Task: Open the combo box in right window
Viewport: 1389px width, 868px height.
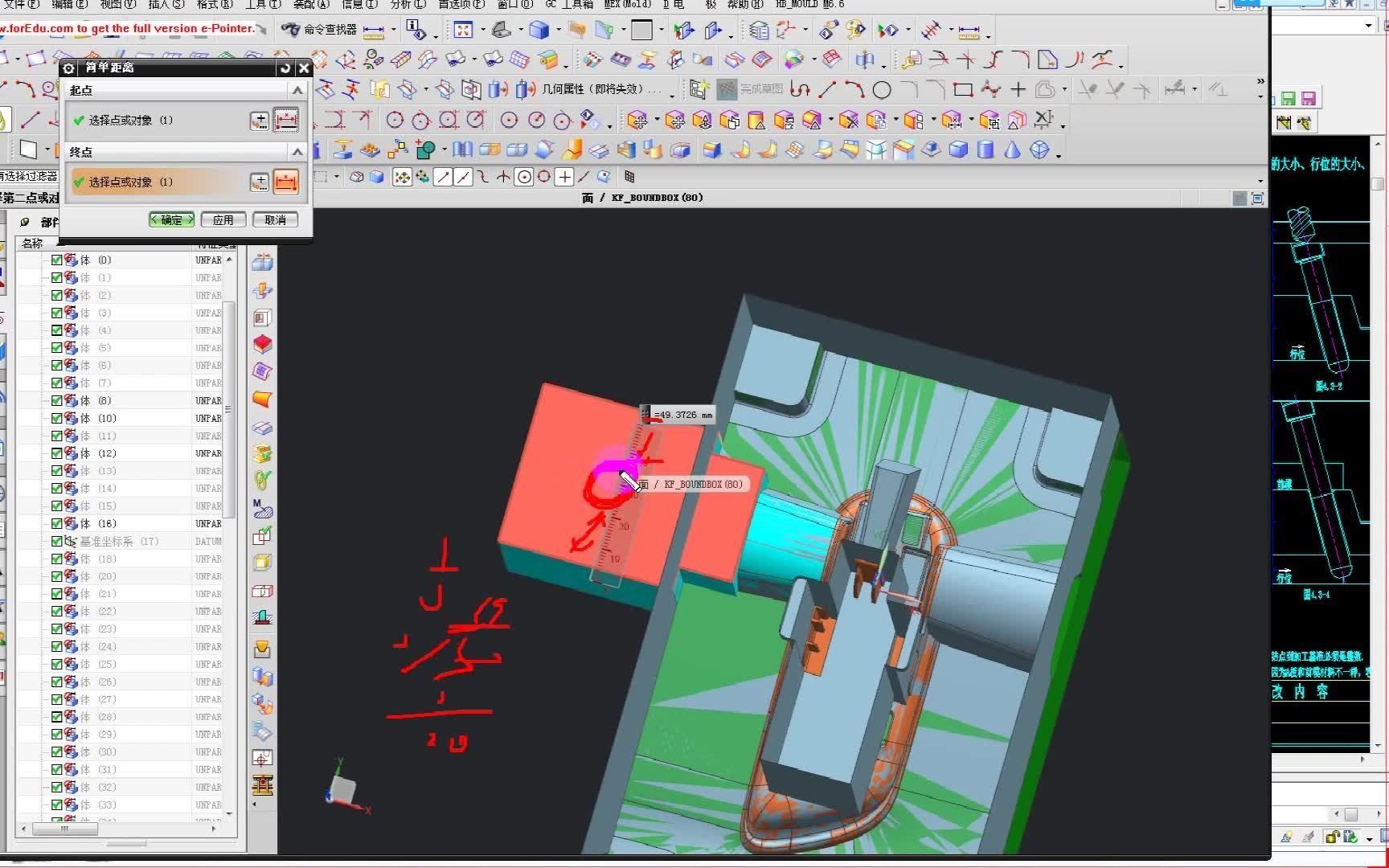Action: [x=1368, y=26]
